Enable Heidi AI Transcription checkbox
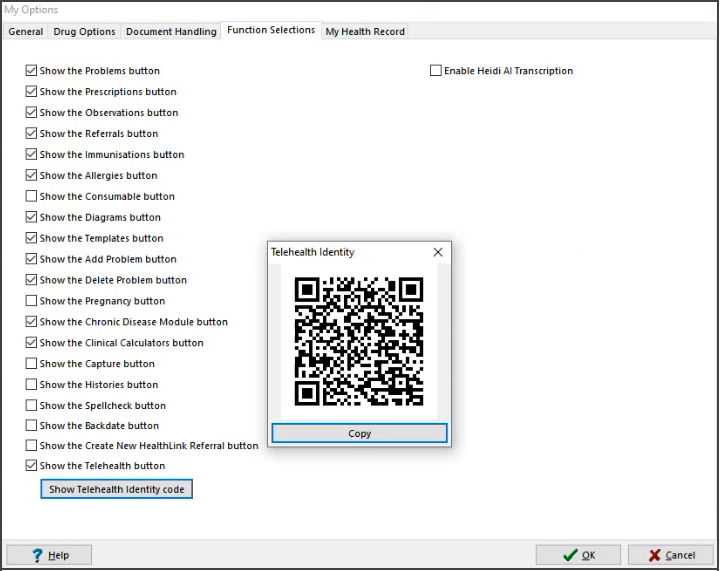Image resolution: width=720 pixels, height=571 pixels. coord(436,71)
